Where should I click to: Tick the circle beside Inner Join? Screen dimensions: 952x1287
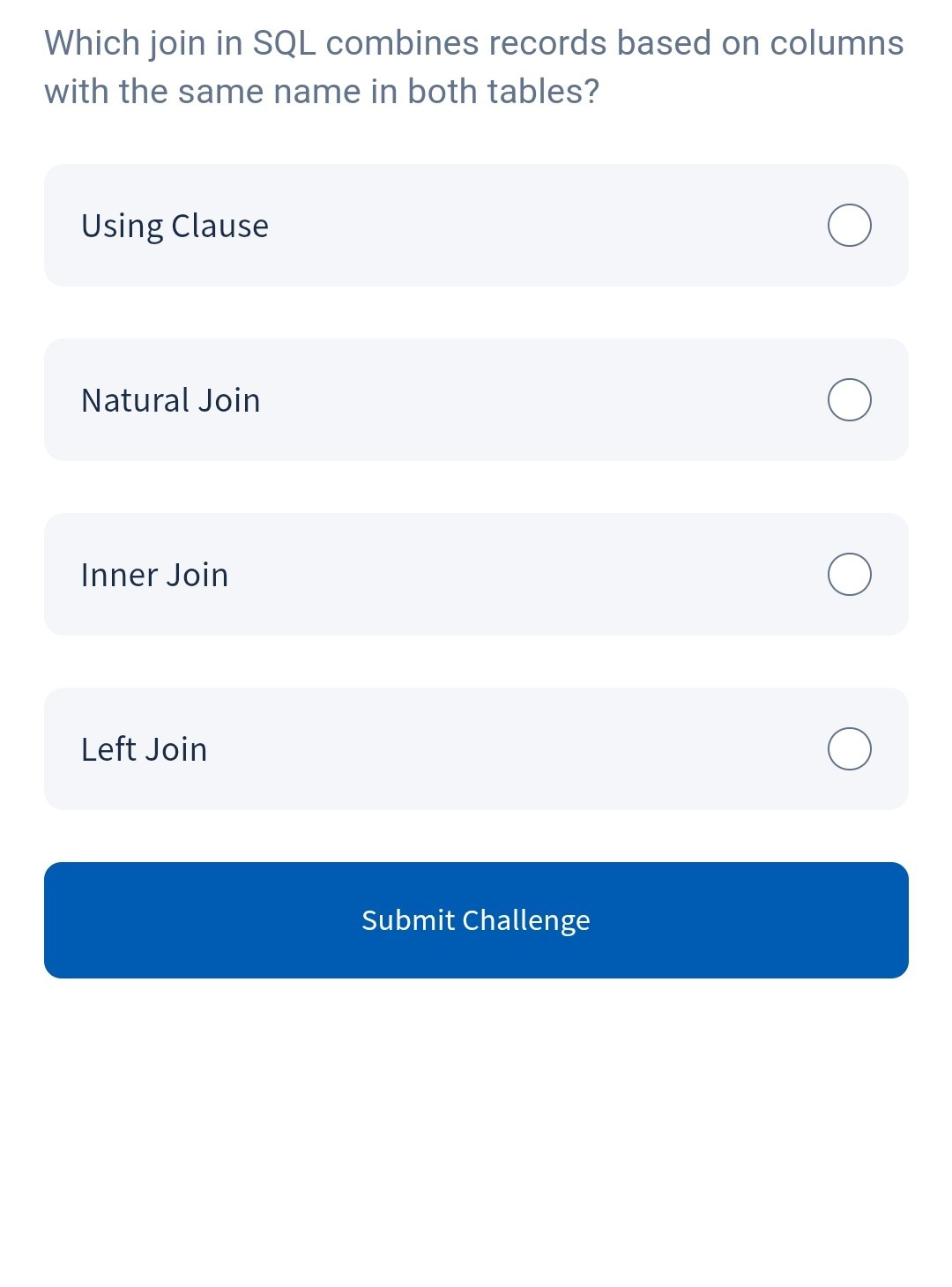[849, 575]
